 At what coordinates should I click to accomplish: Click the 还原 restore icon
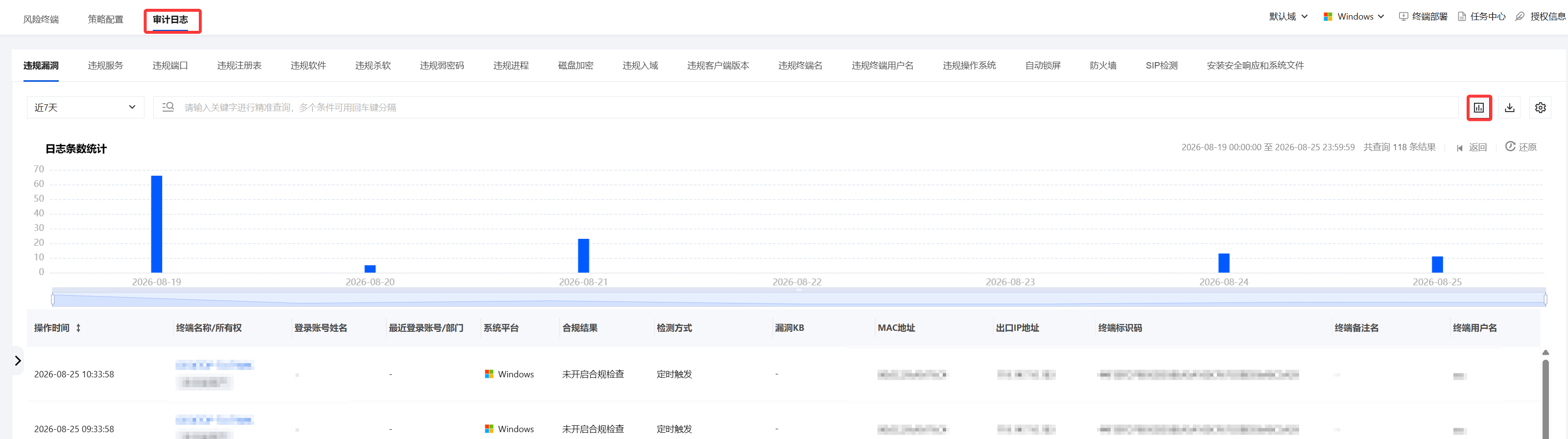[x=1510, y=146]
